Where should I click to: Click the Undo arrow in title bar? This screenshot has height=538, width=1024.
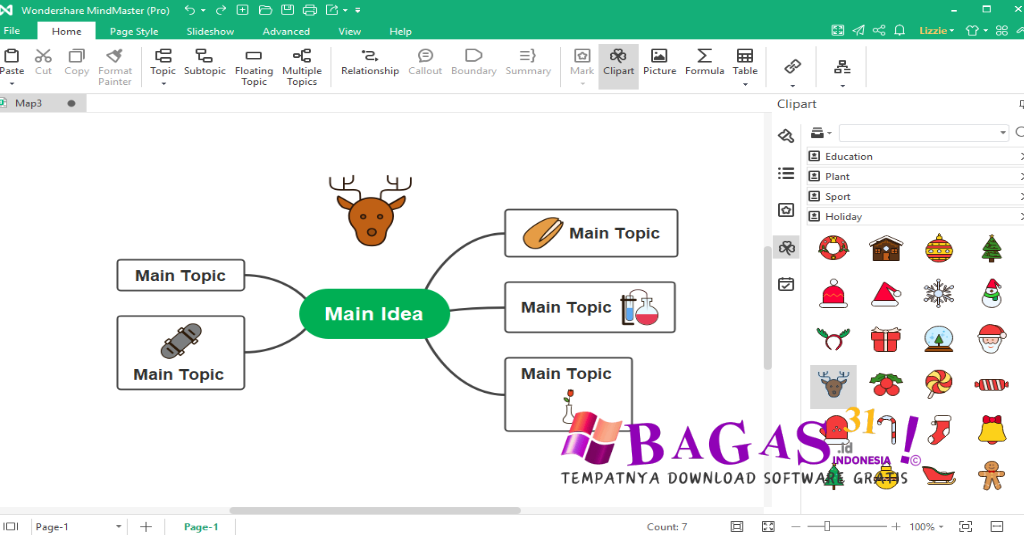point(190,10)
